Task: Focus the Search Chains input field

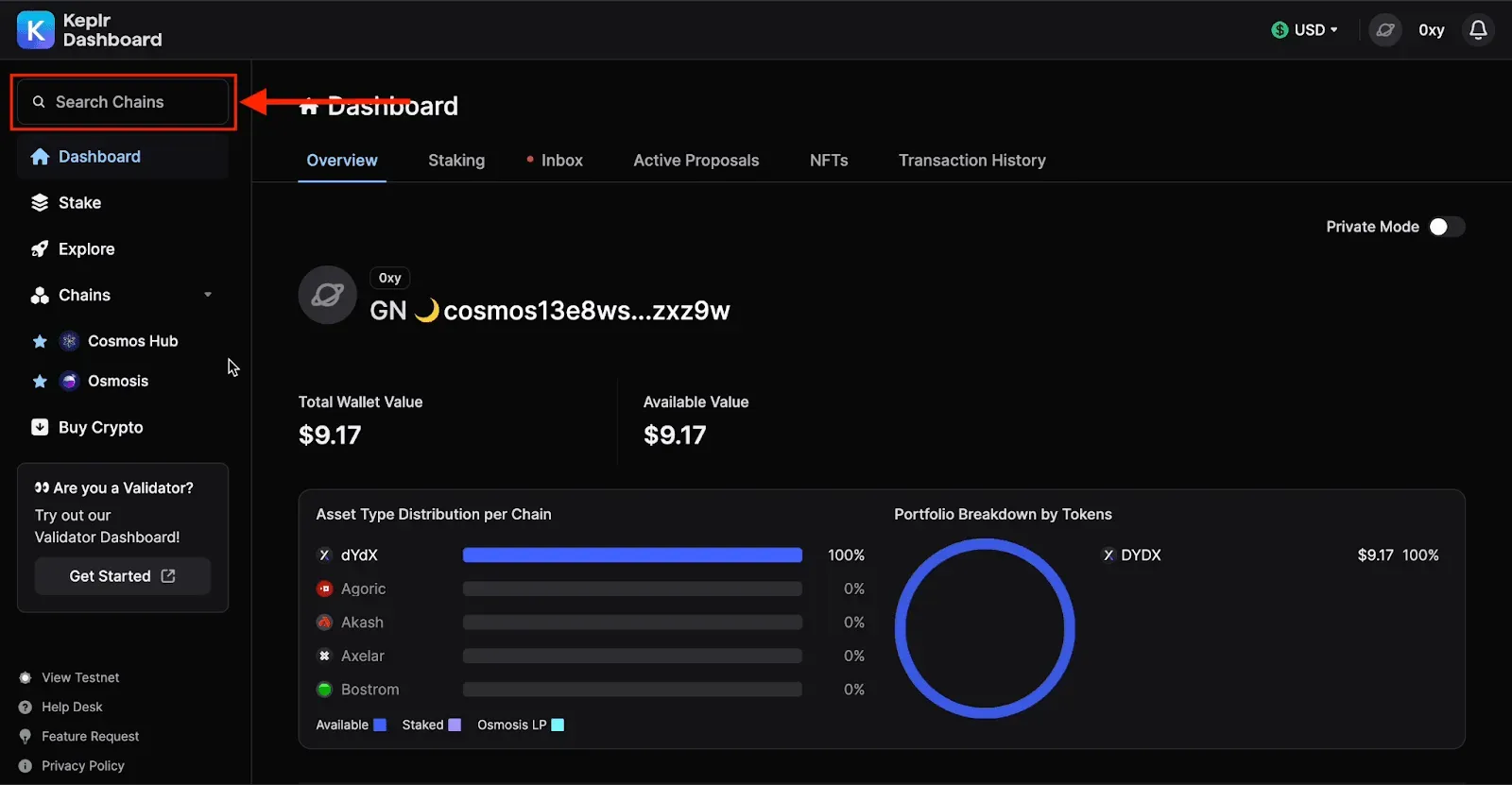Action: (123, 102)
